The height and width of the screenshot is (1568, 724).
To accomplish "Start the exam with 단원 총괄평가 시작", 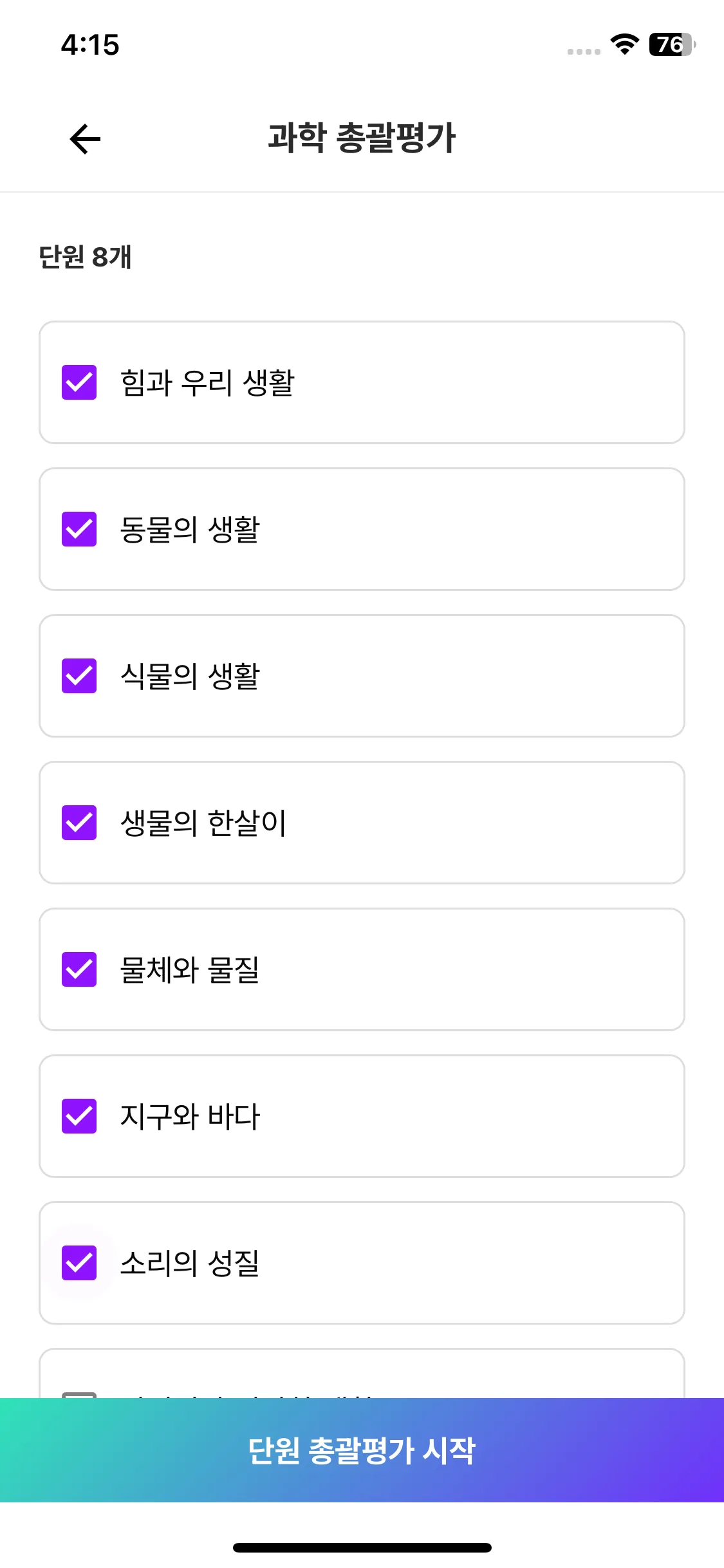I will coord(362,1450).
